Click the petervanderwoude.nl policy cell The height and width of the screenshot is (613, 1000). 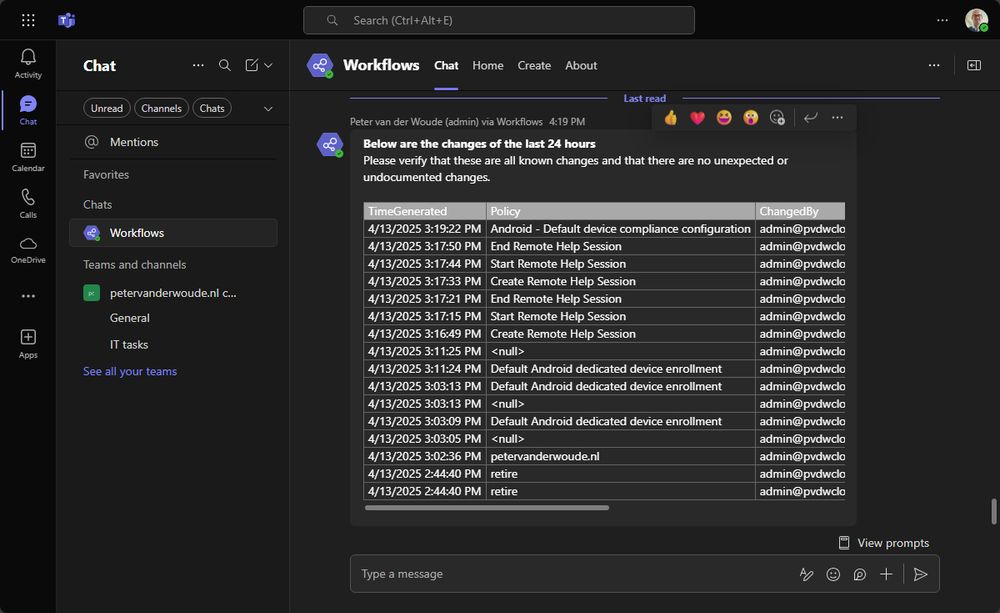point(621,456)
